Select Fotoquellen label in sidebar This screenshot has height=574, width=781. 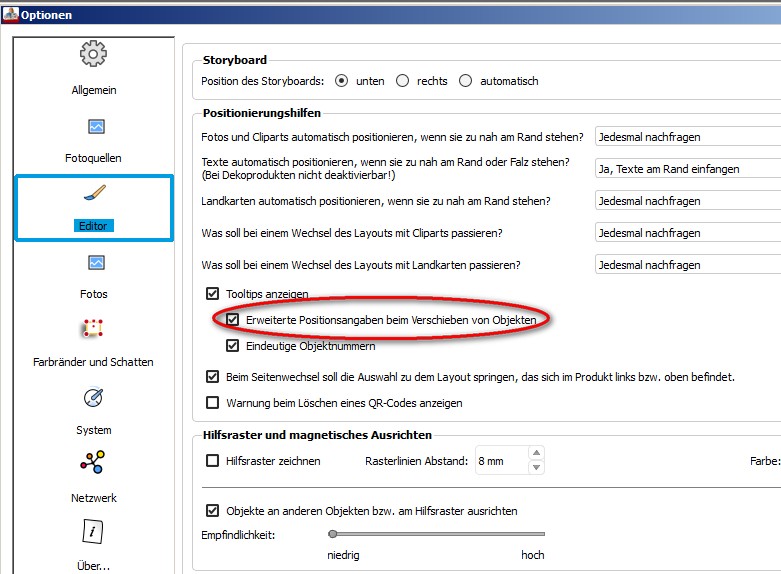pos(93,158)
